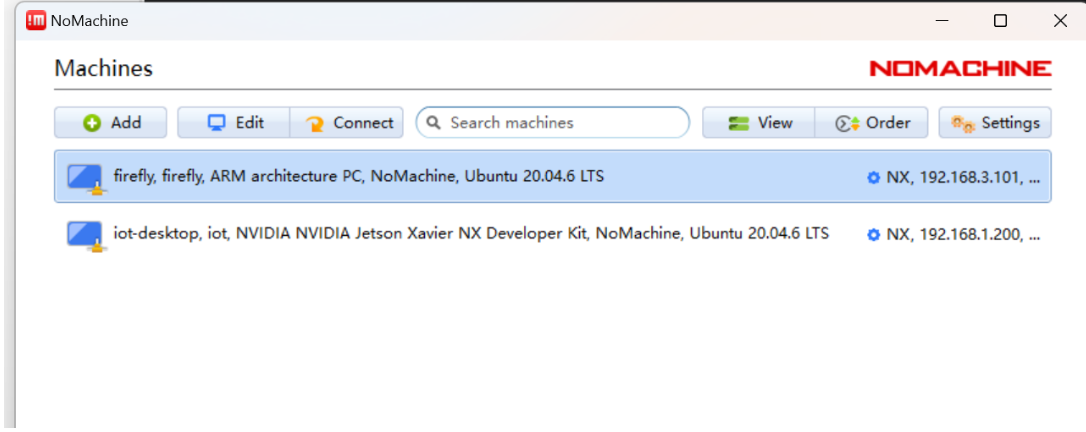The height and width of the screenshot is (432, 1086).
Task: Click the NOMACHINE red logo
Action: (x=960, y=68)
